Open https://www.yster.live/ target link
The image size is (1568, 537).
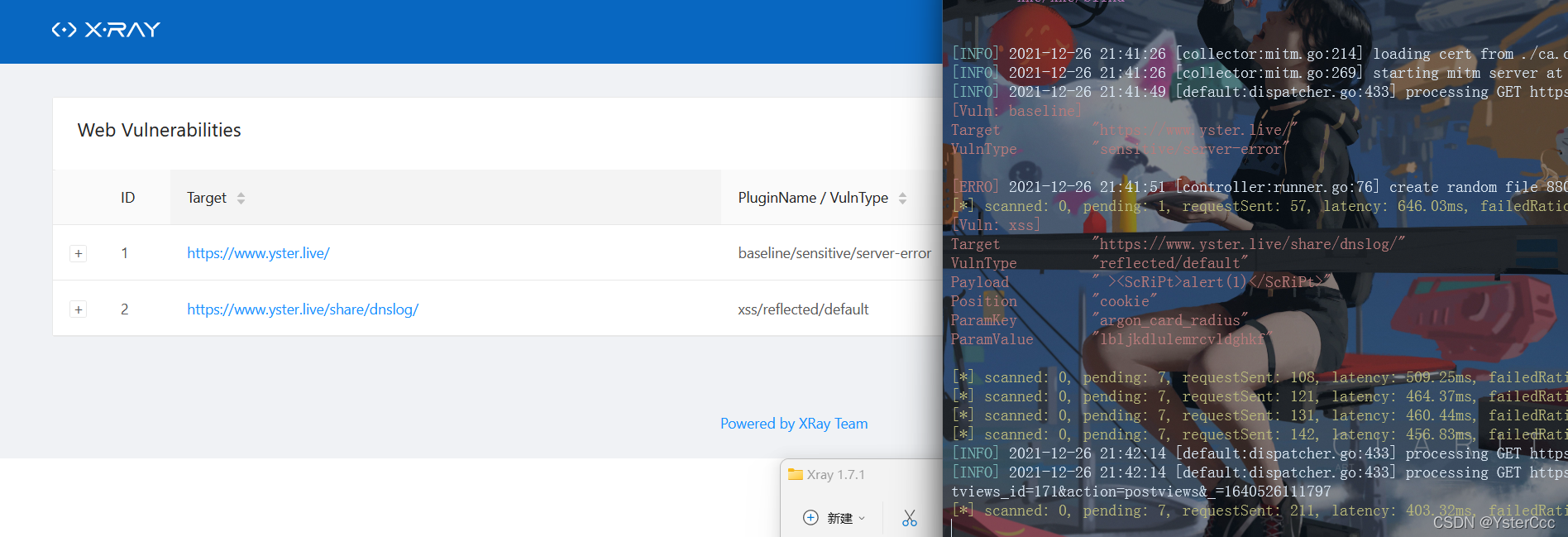(258, 253)
